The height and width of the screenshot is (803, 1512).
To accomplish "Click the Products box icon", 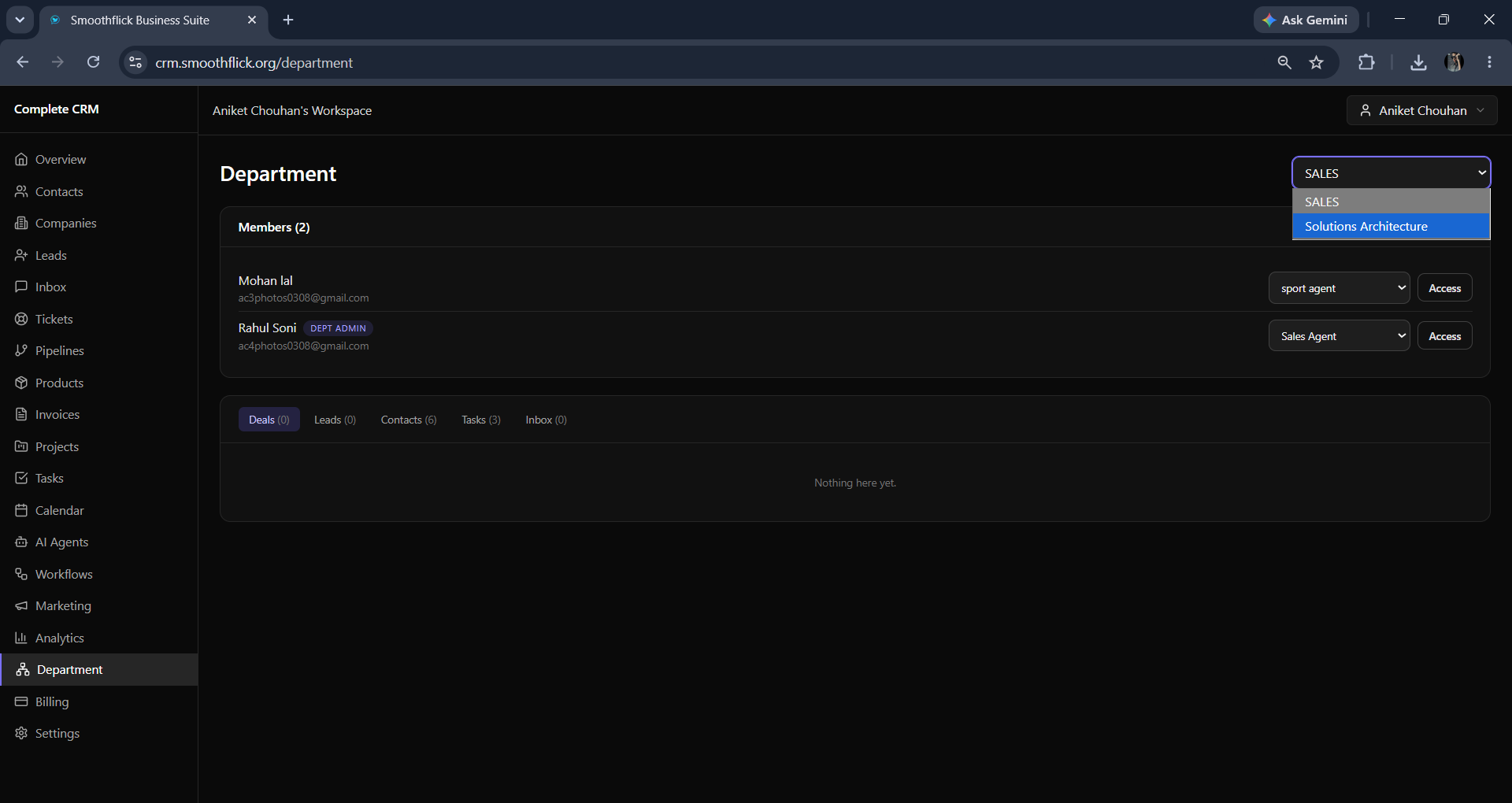I will (x=21, y=383).
